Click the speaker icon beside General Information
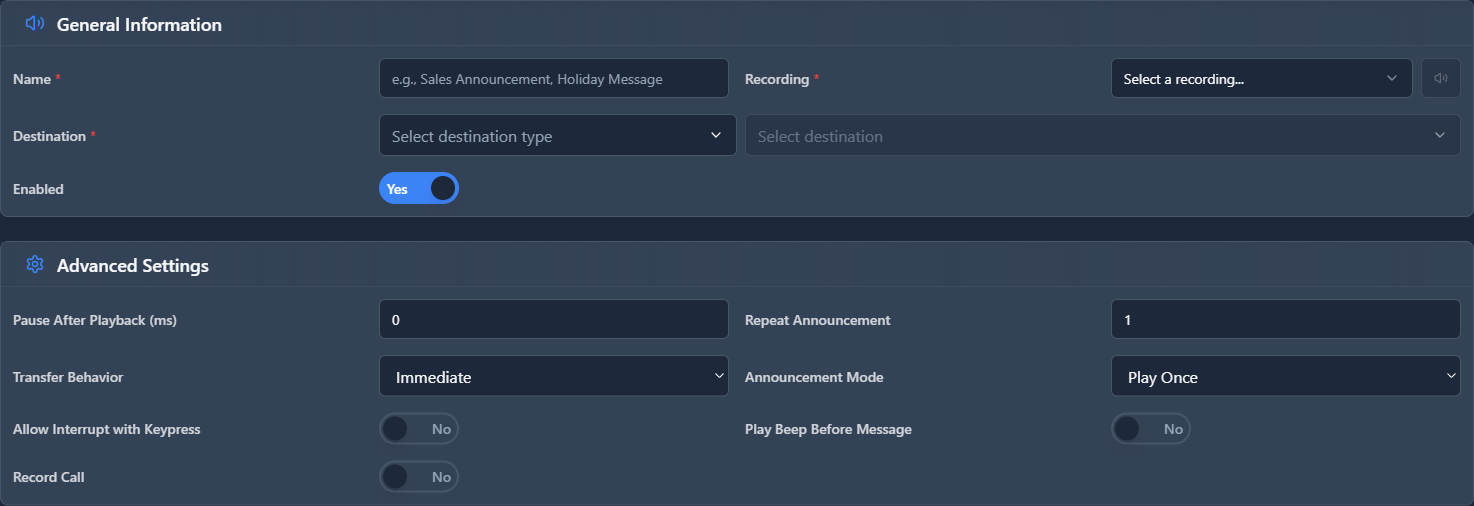1474x506 pixels. [x=35, y=24]
